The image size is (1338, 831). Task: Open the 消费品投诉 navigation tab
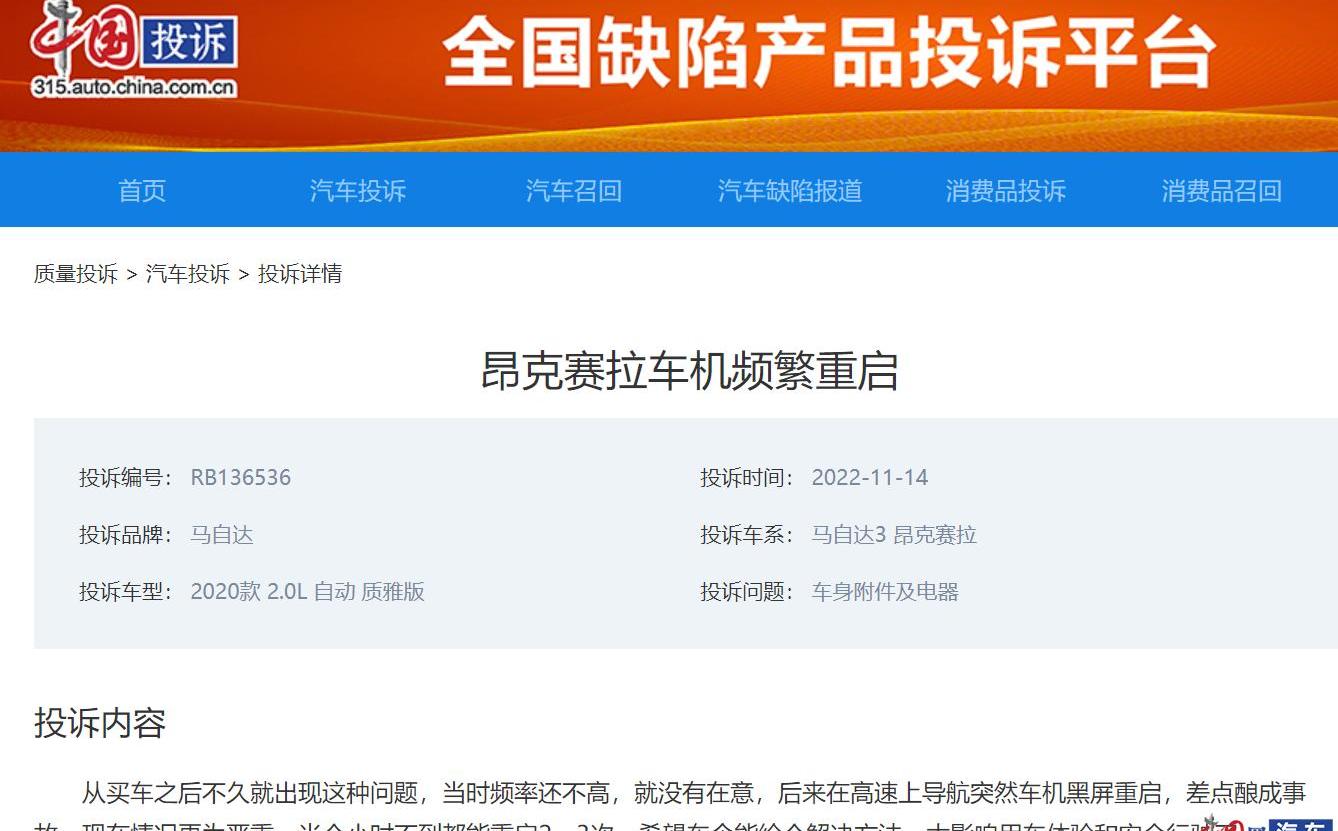tap(1006, 191)
